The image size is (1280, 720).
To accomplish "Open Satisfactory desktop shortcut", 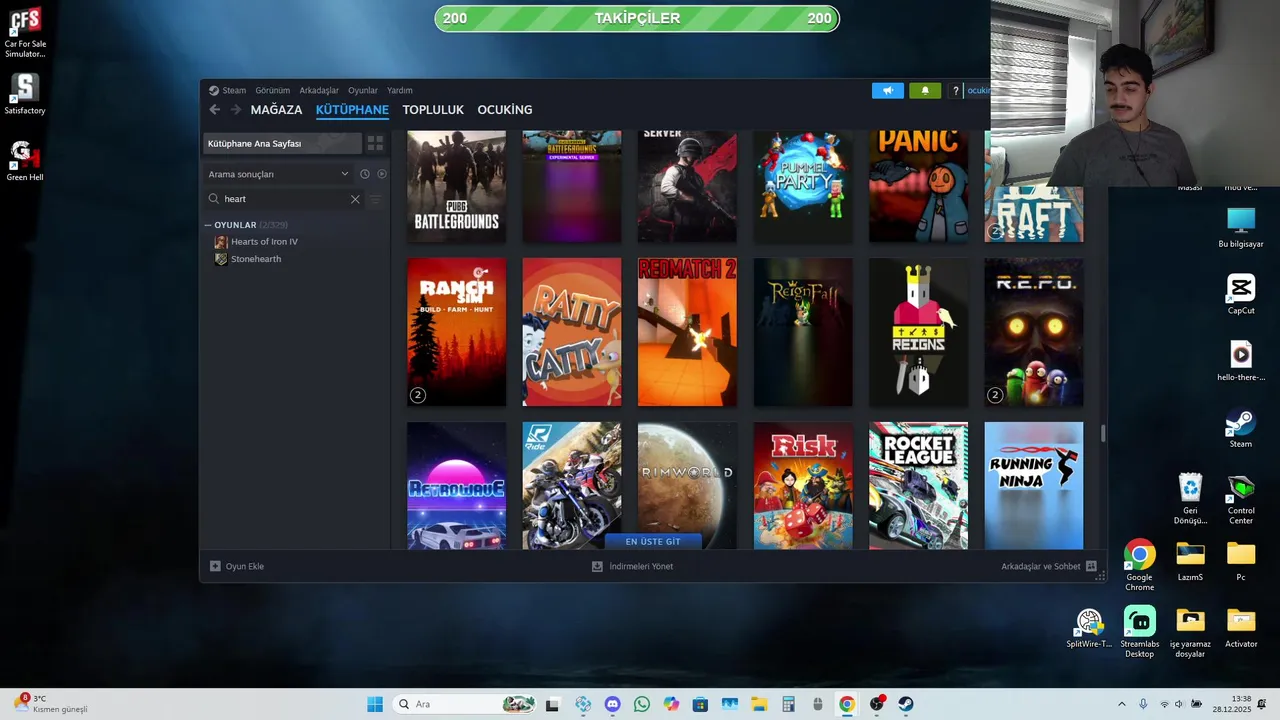I will [x=25, y=95].
